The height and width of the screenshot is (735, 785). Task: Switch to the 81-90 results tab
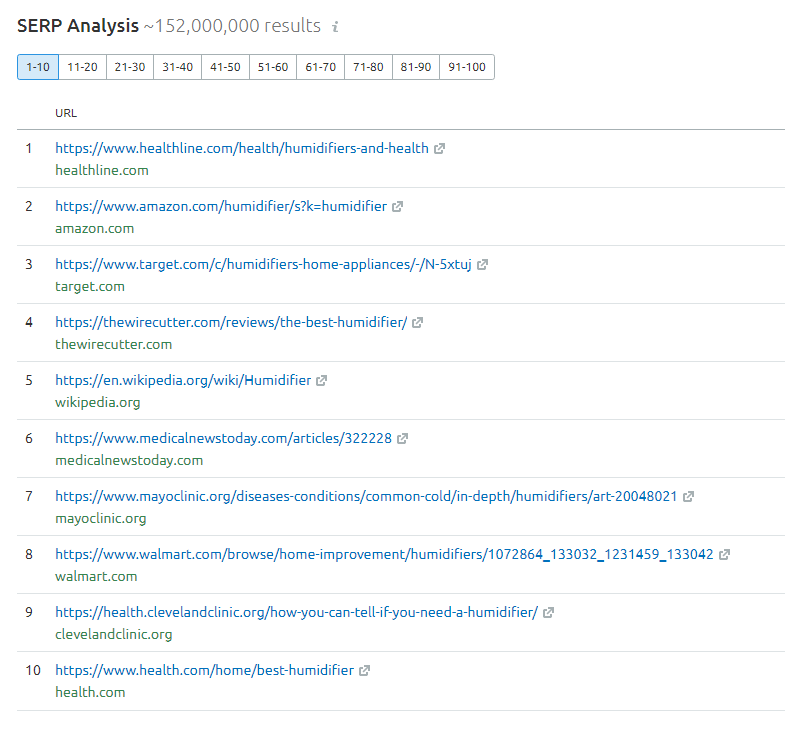click(x=416, y=67)
